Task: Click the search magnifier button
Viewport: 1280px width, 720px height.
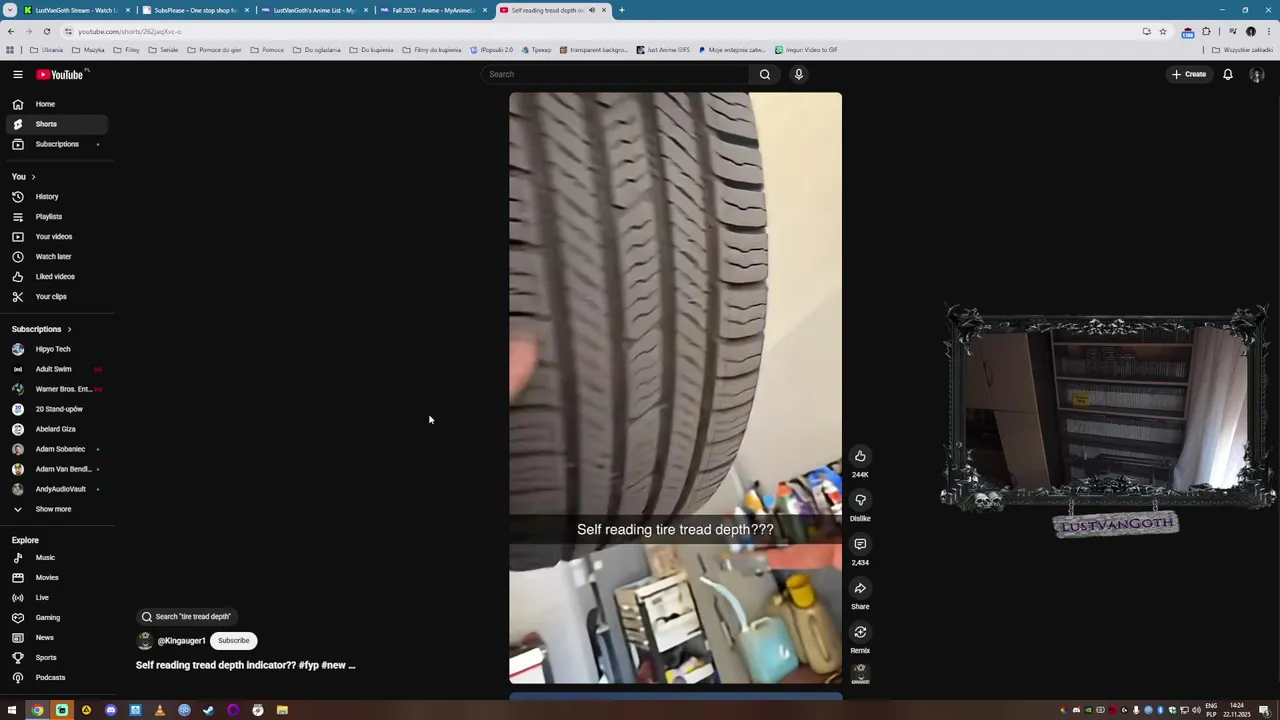Action: [x=765, y=74]
